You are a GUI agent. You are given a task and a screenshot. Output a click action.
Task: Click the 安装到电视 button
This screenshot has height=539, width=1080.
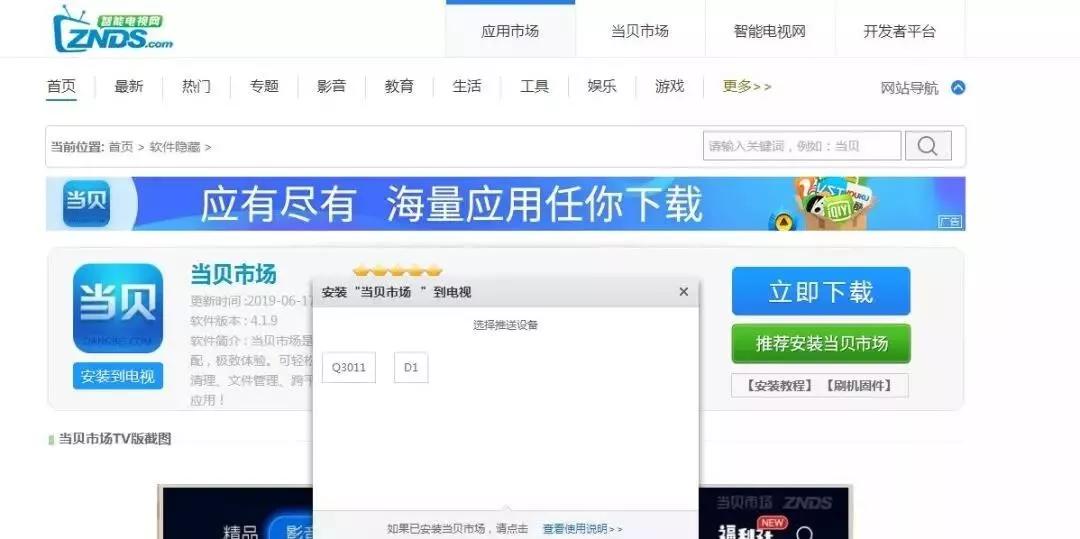coord(118,376)
